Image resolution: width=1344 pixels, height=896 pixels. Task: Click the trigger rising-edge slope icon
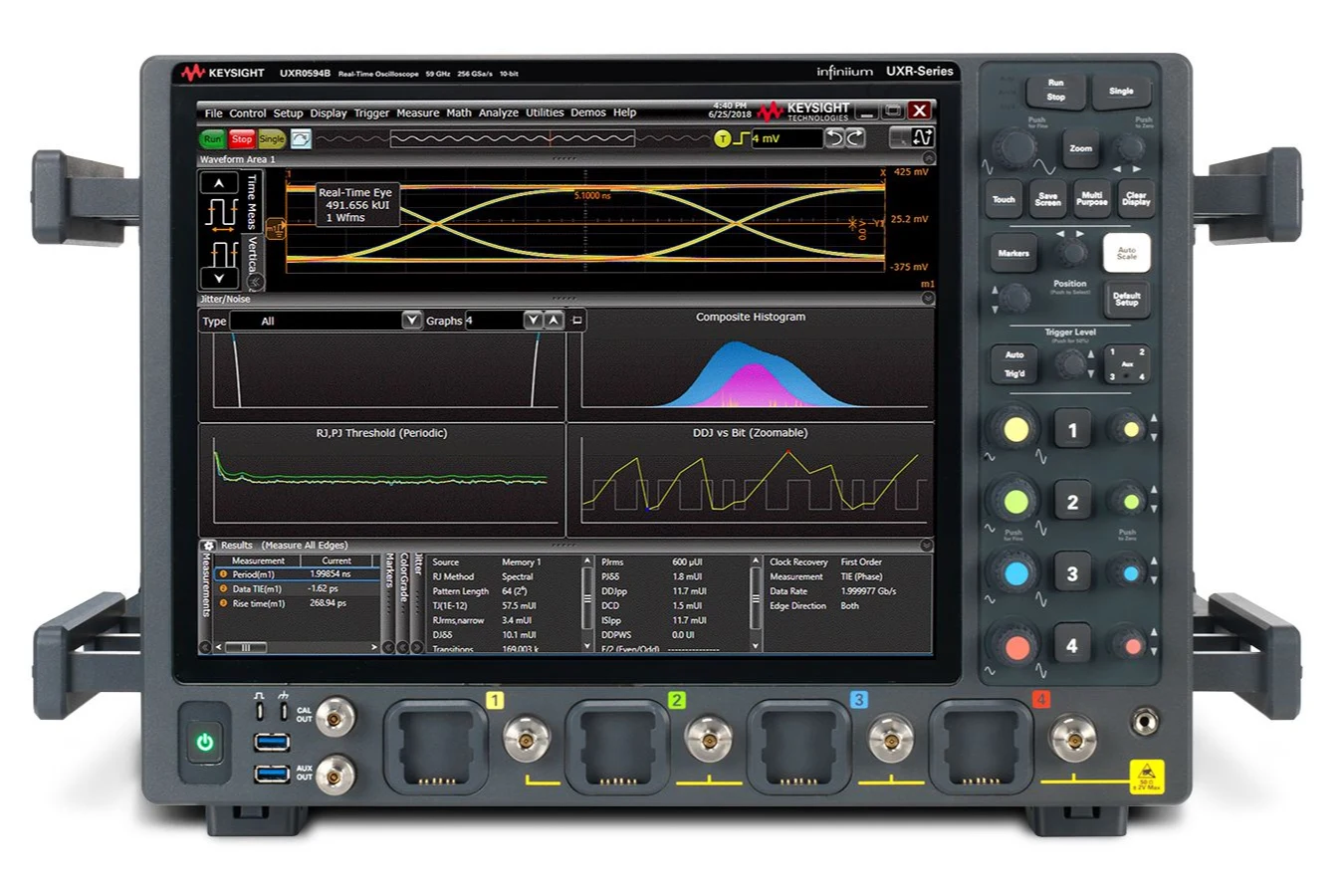741,139
